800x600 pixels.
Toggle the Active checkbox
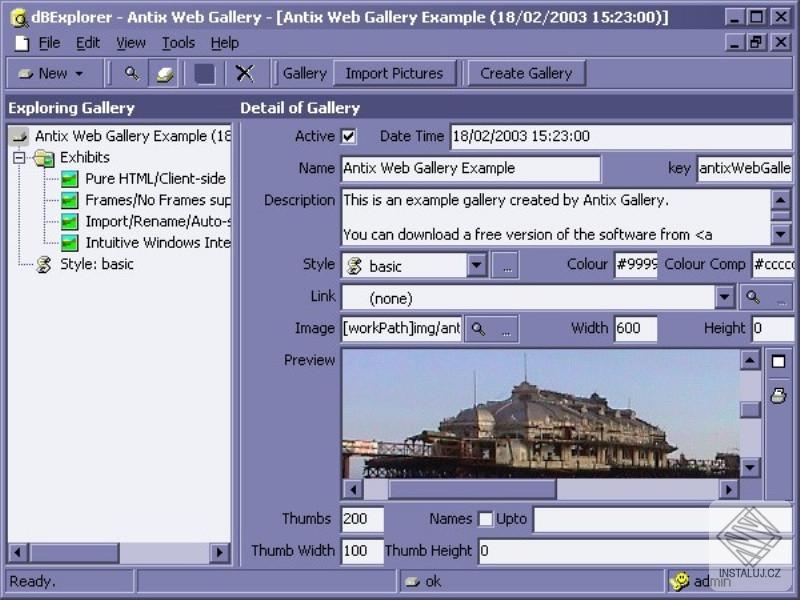coord(347,136)
